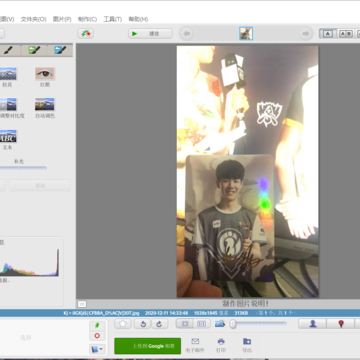Open the 工具(T) tools menu

(x=113, y=19)
